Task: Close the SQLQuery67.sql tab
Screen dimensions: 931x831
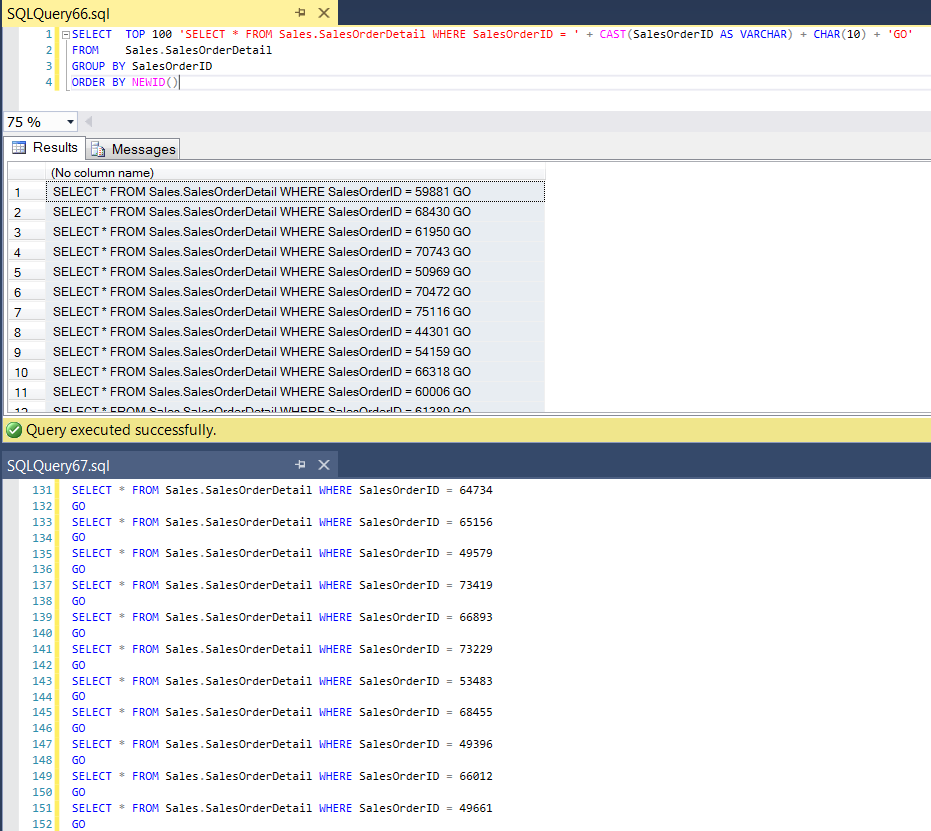Action: (324, 465)
